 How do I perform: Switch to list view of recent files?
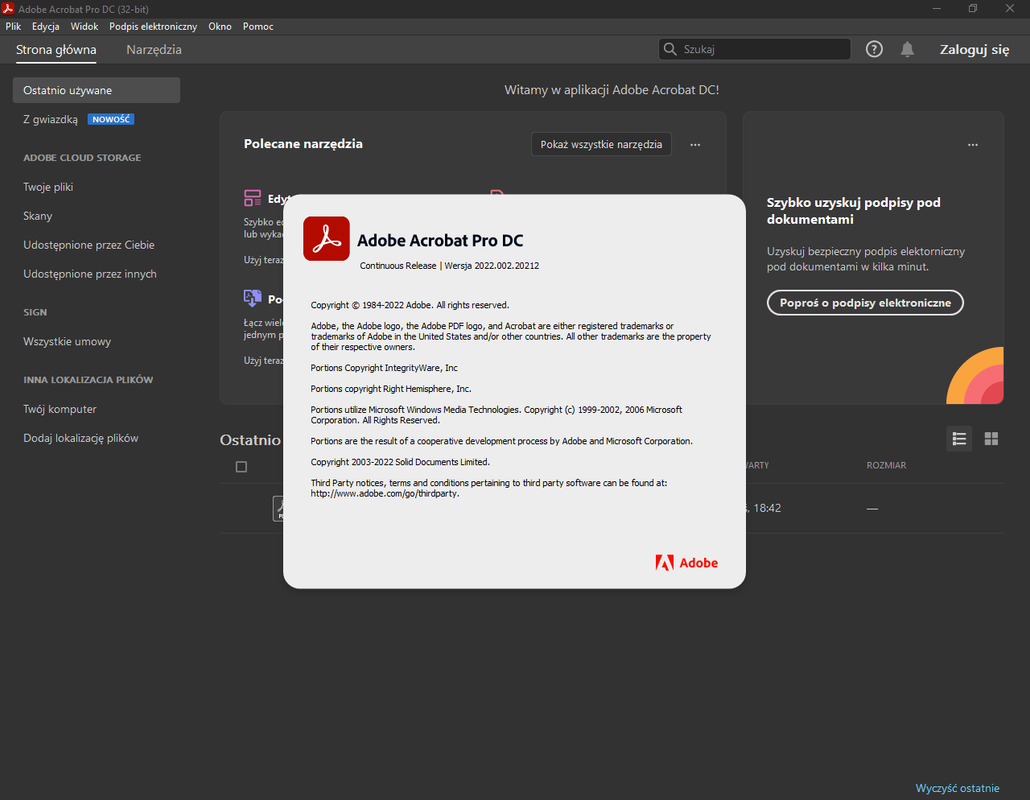959,439
